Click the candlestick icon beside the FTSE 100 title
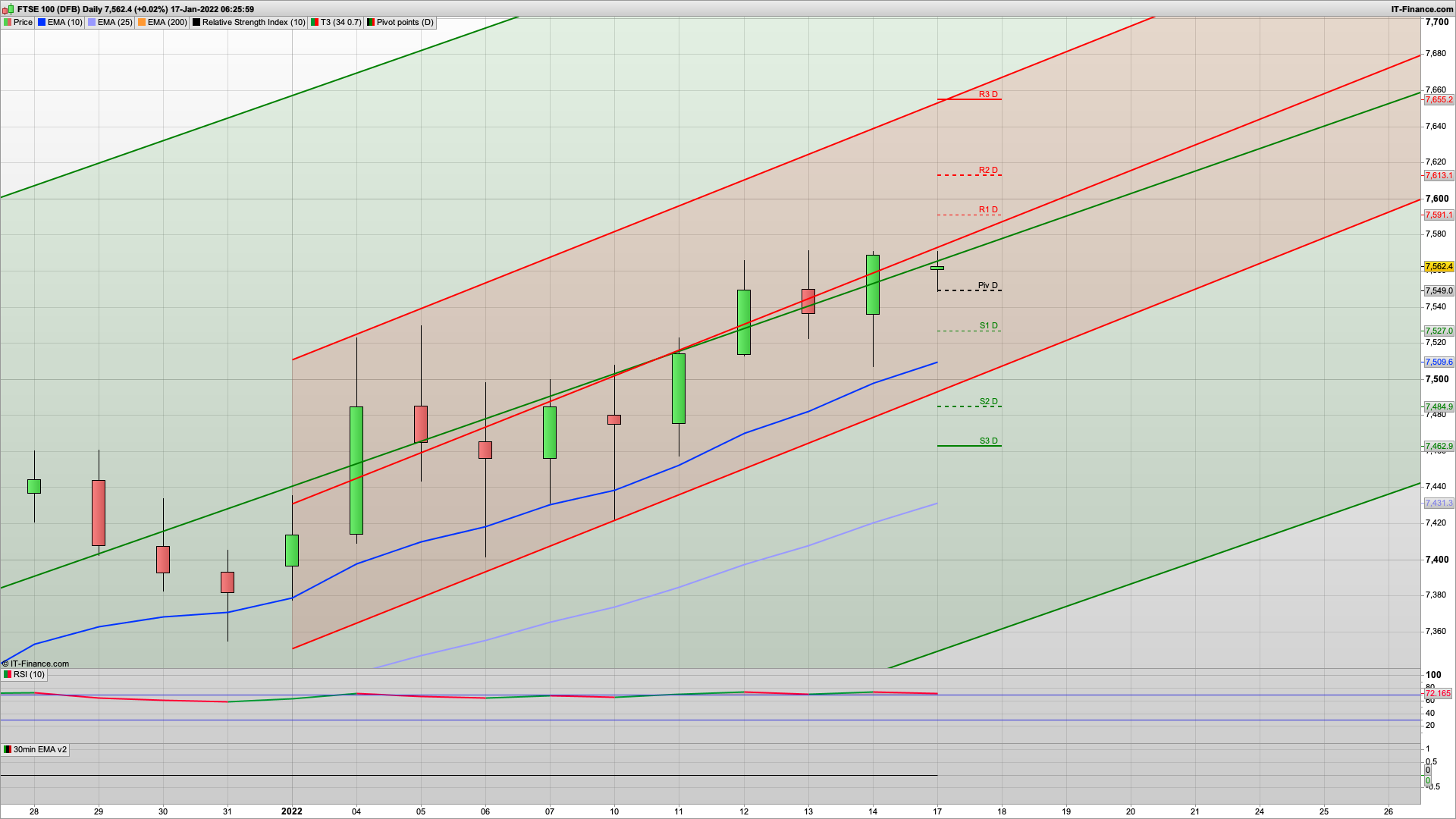The height and width of the screenshot is (819, 1456). 8,9
